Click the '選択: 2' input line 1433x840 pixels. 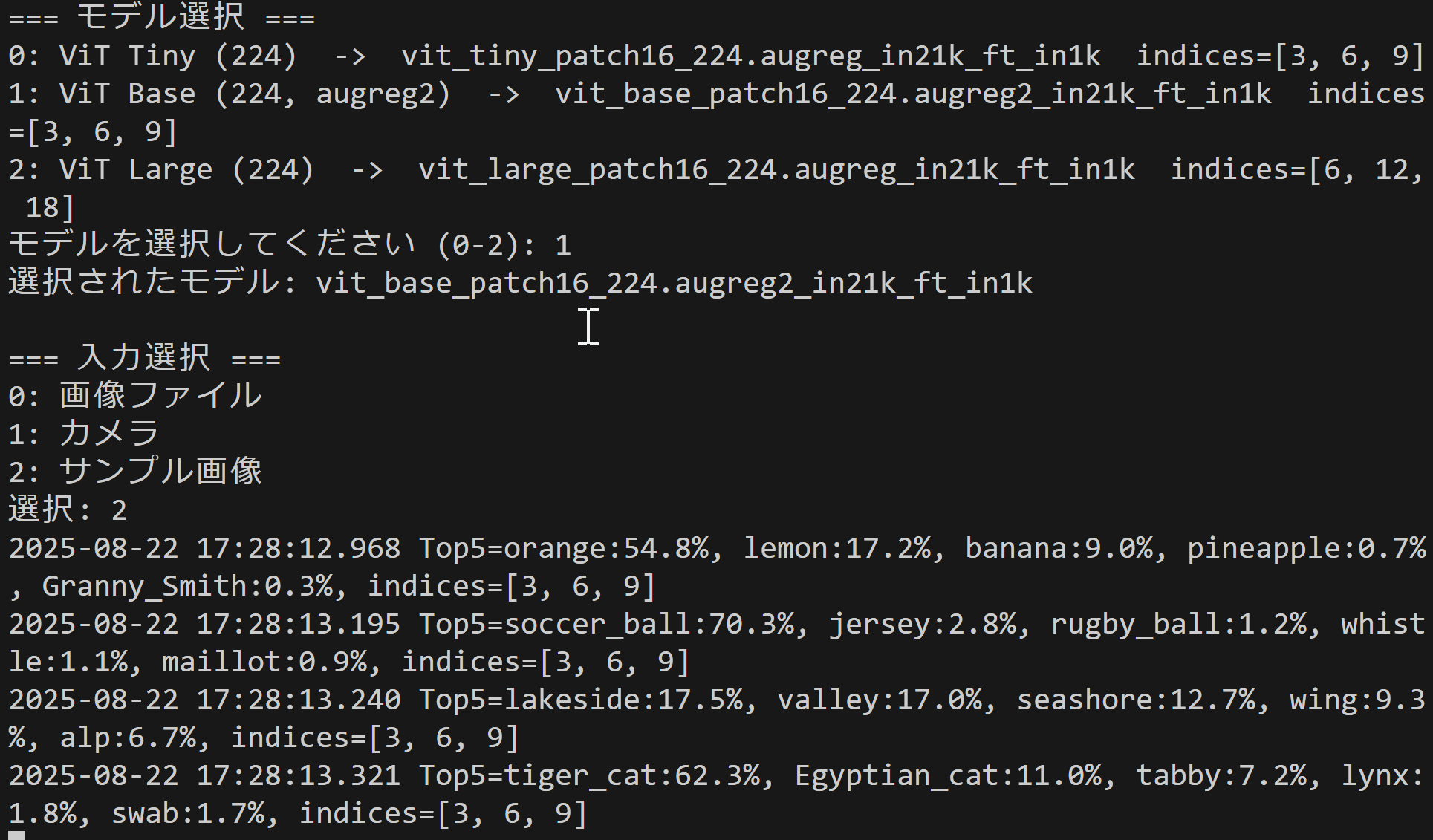[68, 509]
